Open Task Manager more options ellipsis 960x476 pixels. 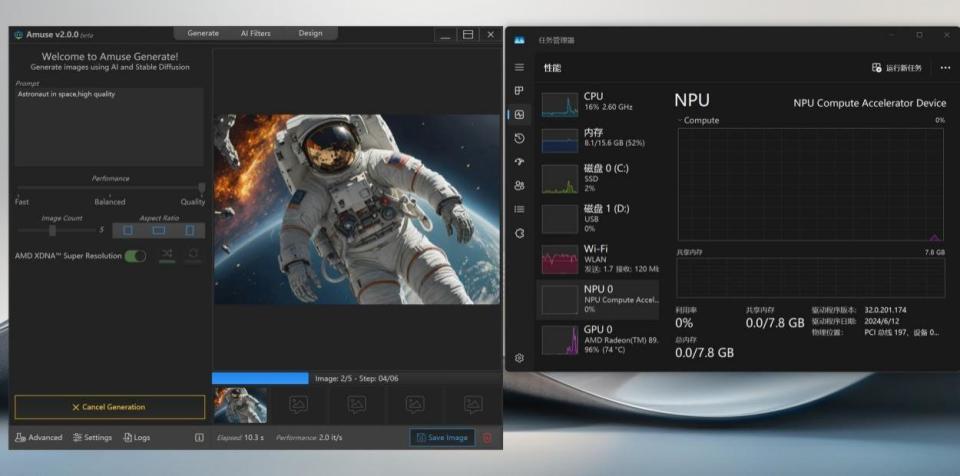click(945, 68)
